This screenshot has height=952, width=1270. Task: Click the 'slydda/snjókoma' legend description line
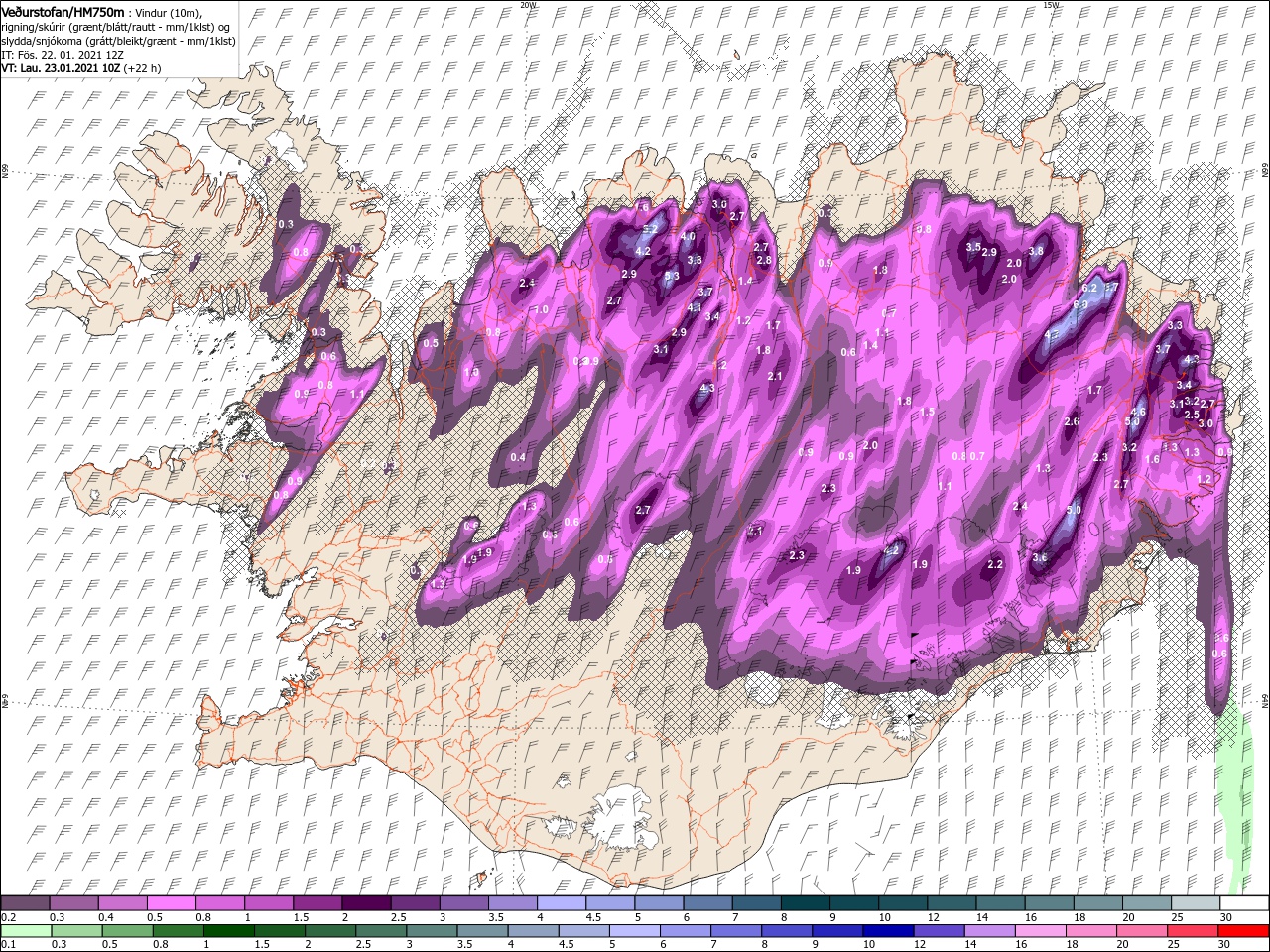[116, 41]
